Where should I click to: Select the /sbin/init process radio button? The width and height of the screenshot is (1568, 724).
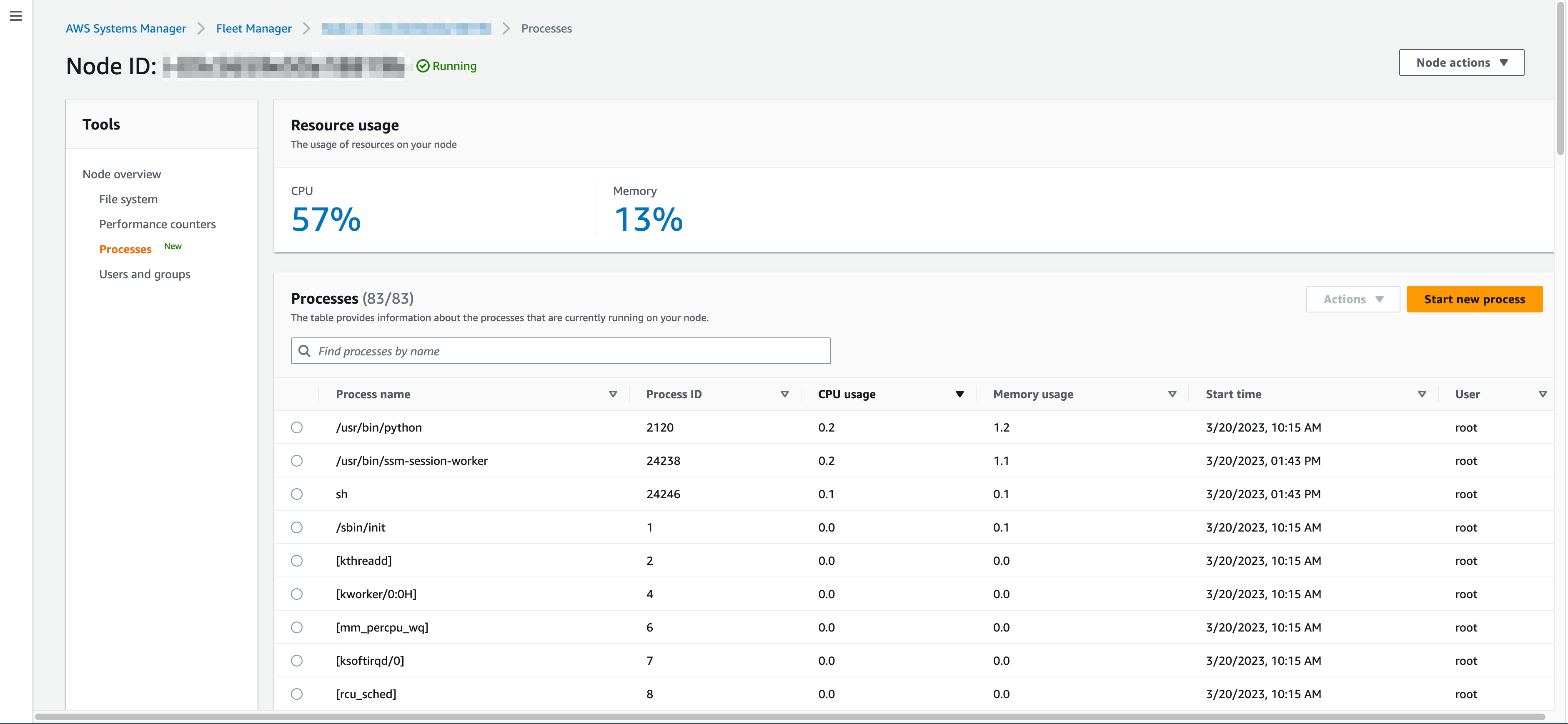[x=296, y=527]
